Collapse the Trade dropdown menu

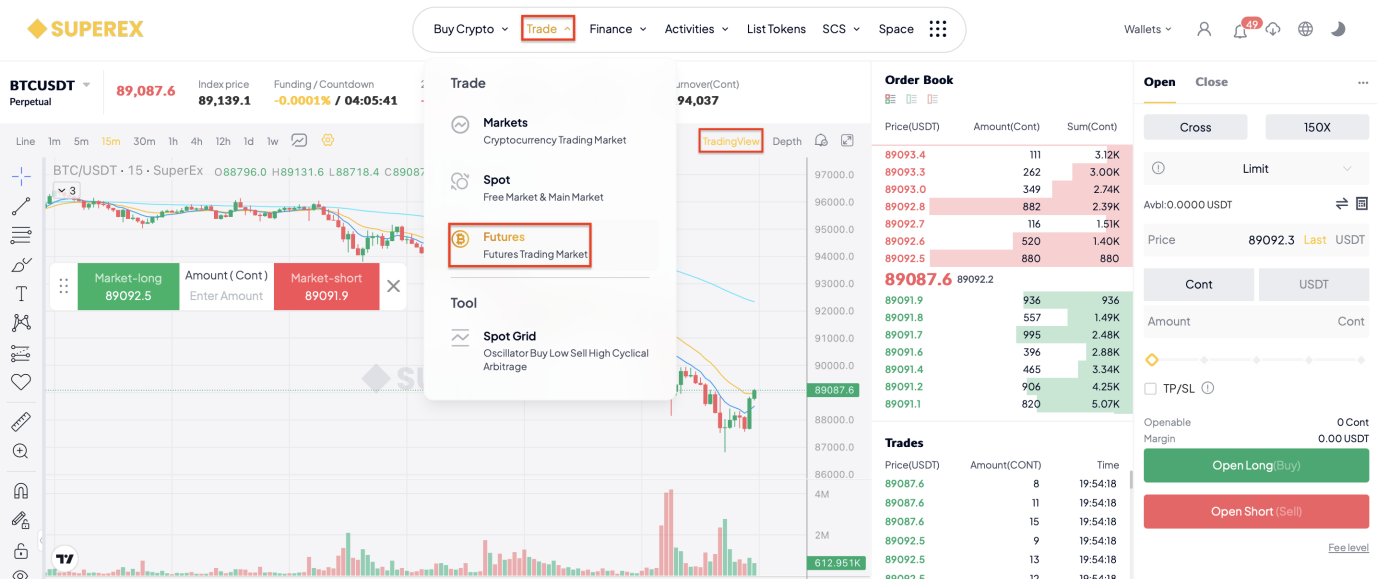click(548, 29)
